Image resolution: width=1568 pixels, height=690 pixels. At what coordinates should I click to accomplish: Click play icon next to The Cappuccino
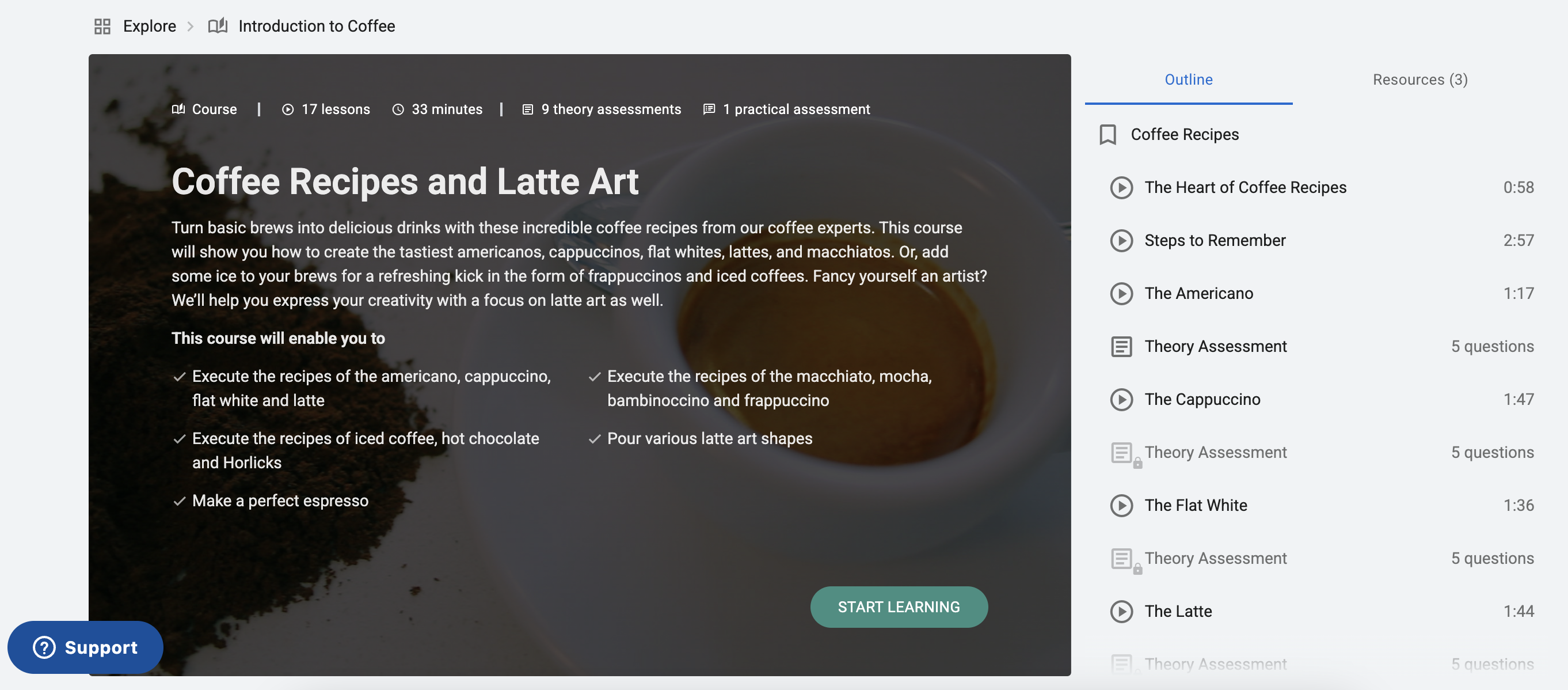point(1121,400)
